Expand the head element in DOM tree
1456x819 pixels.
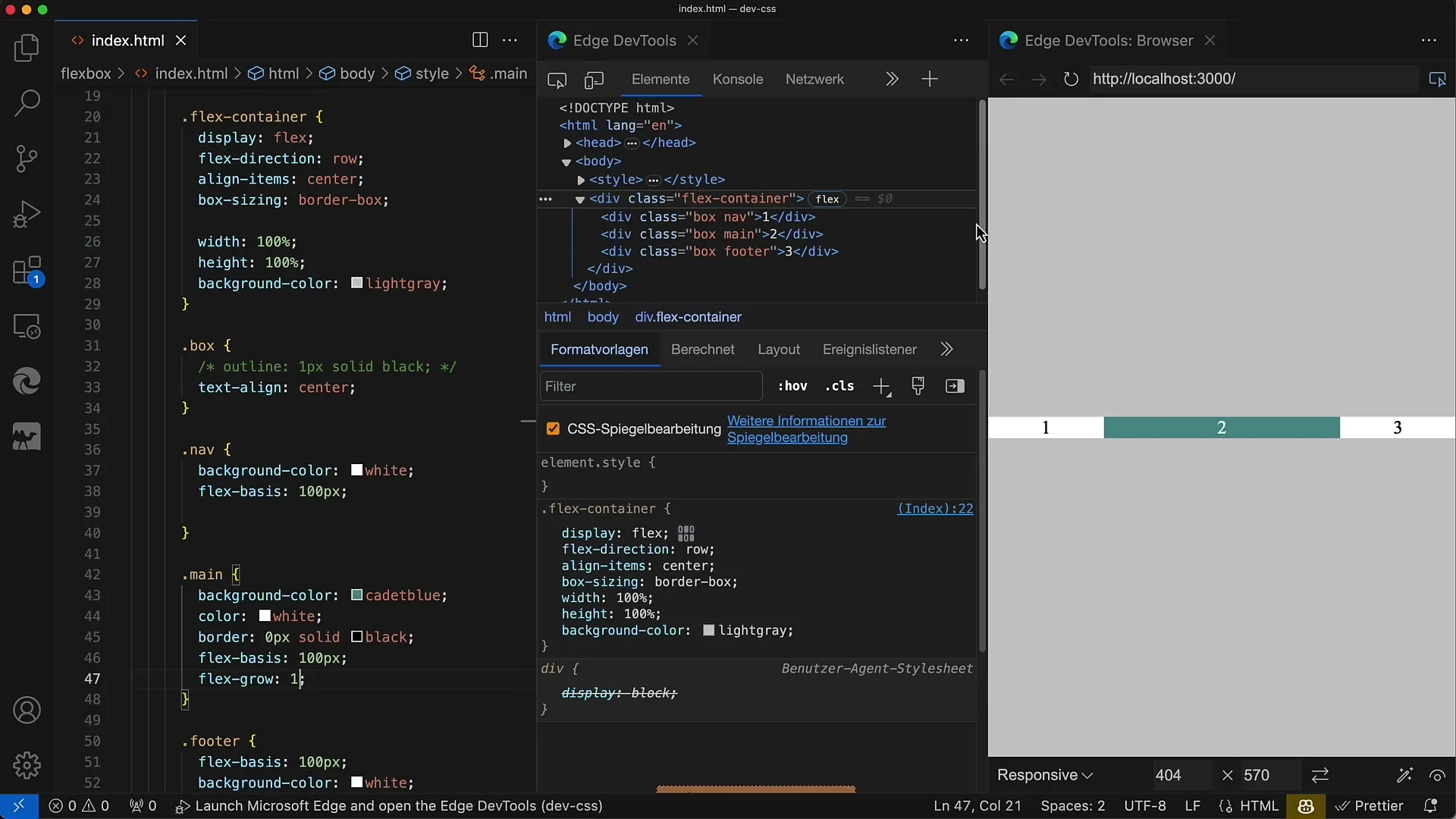(567, 143)
